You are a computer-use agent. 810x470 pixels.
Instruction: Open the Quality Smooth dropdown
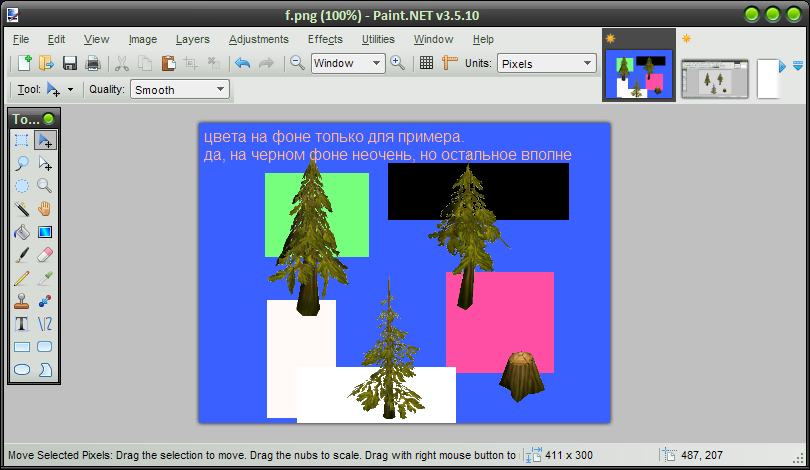[x=179, y=90]
